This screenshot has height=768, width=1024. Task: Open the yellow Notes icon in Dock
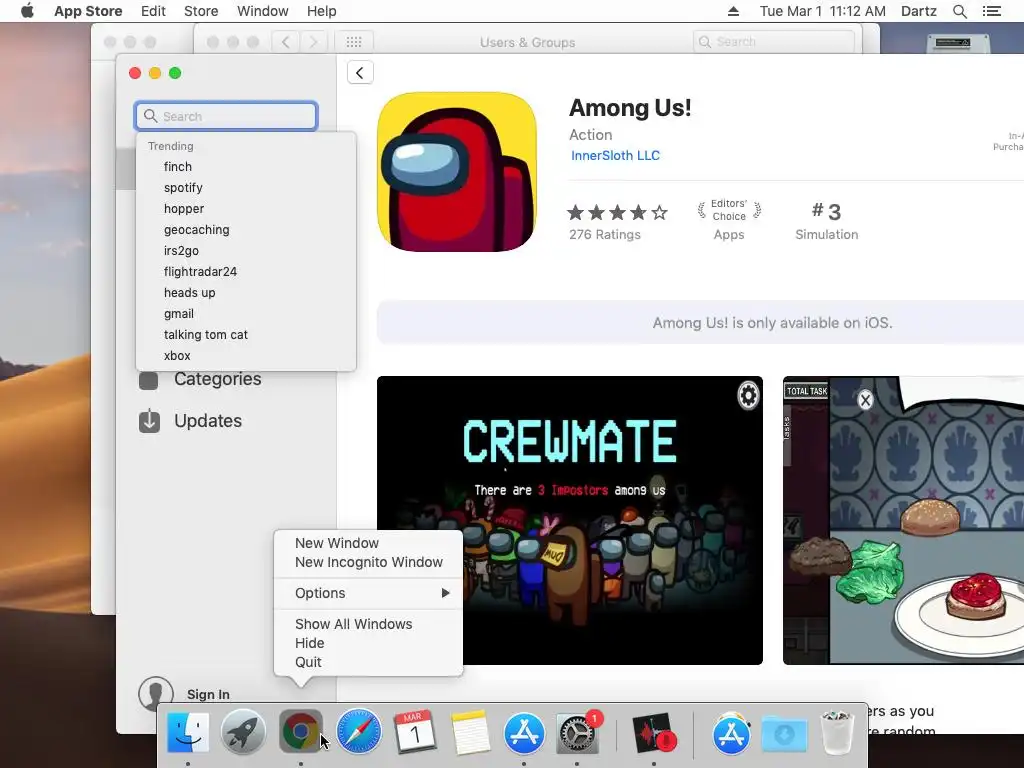[470, 732]
